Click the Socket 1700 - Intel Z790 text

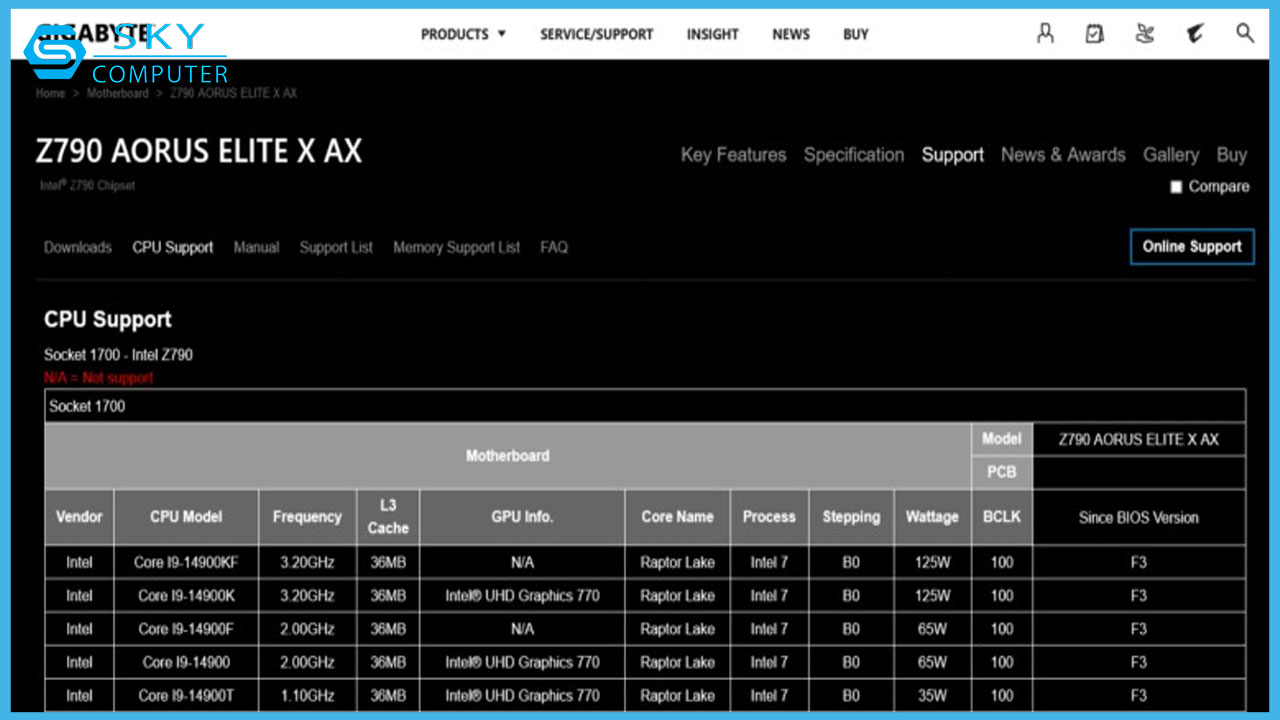tap(118, 355)
